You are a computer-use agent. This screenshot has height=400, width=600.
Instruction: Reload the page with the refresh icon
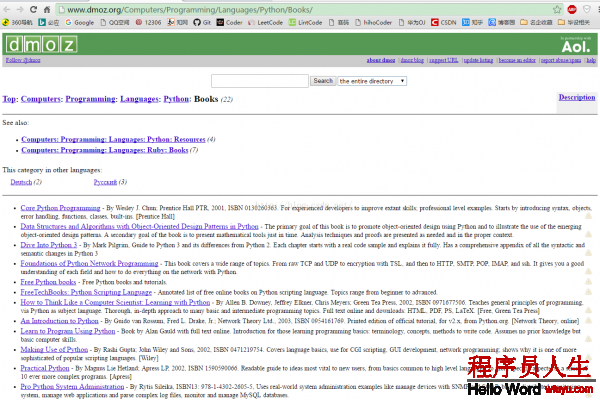click(33, 10)
